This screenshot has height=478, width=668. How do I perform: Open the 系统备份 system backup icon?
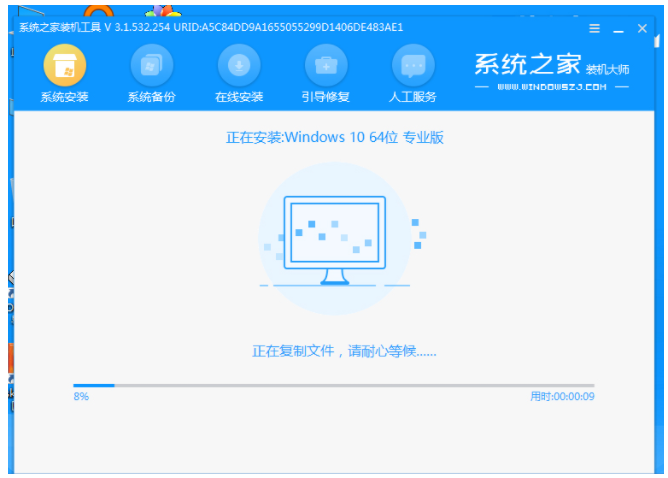152,66
